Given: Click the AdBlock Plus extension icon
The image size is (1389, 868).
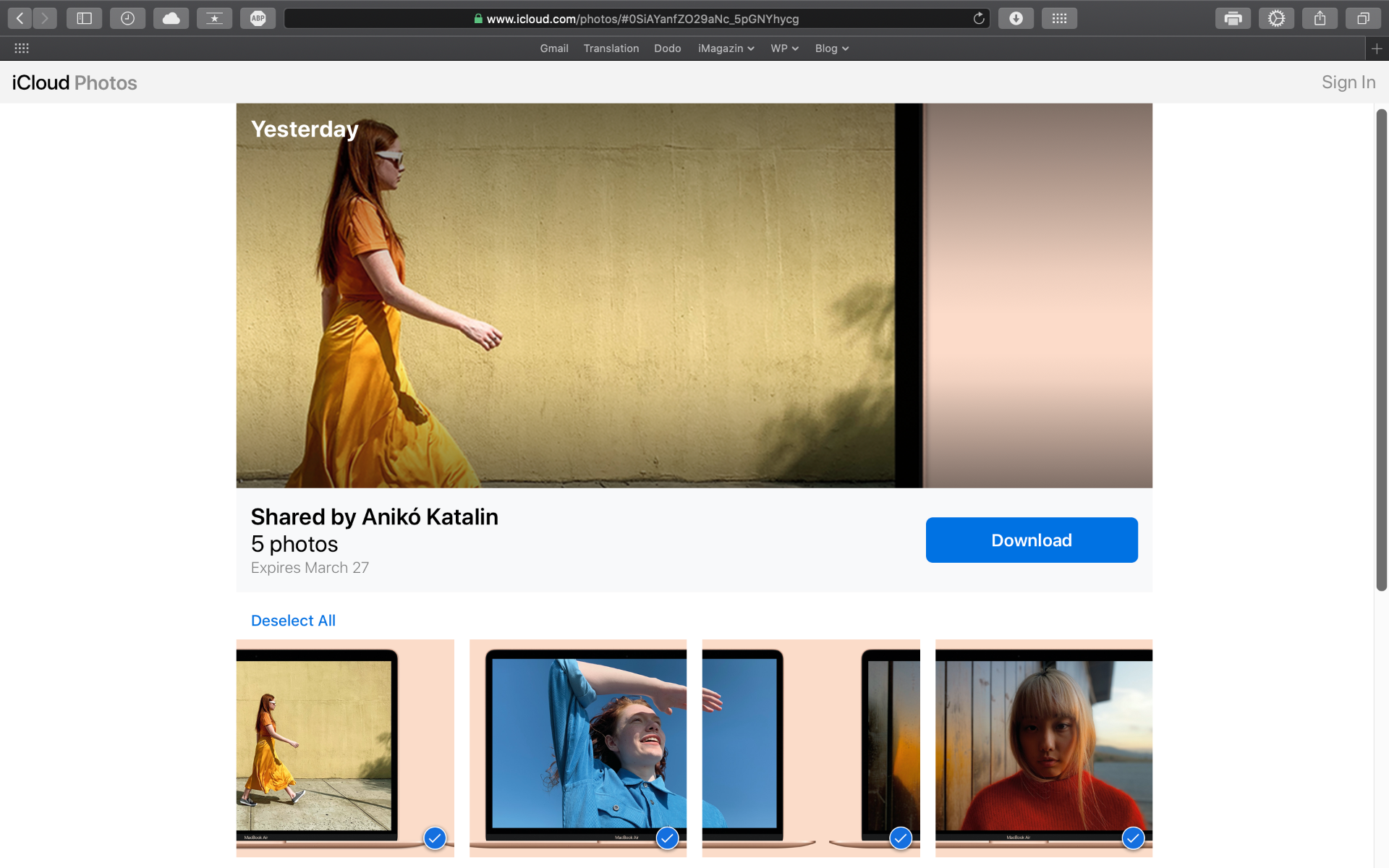Looking at the screenshot, I should (258, 19).
